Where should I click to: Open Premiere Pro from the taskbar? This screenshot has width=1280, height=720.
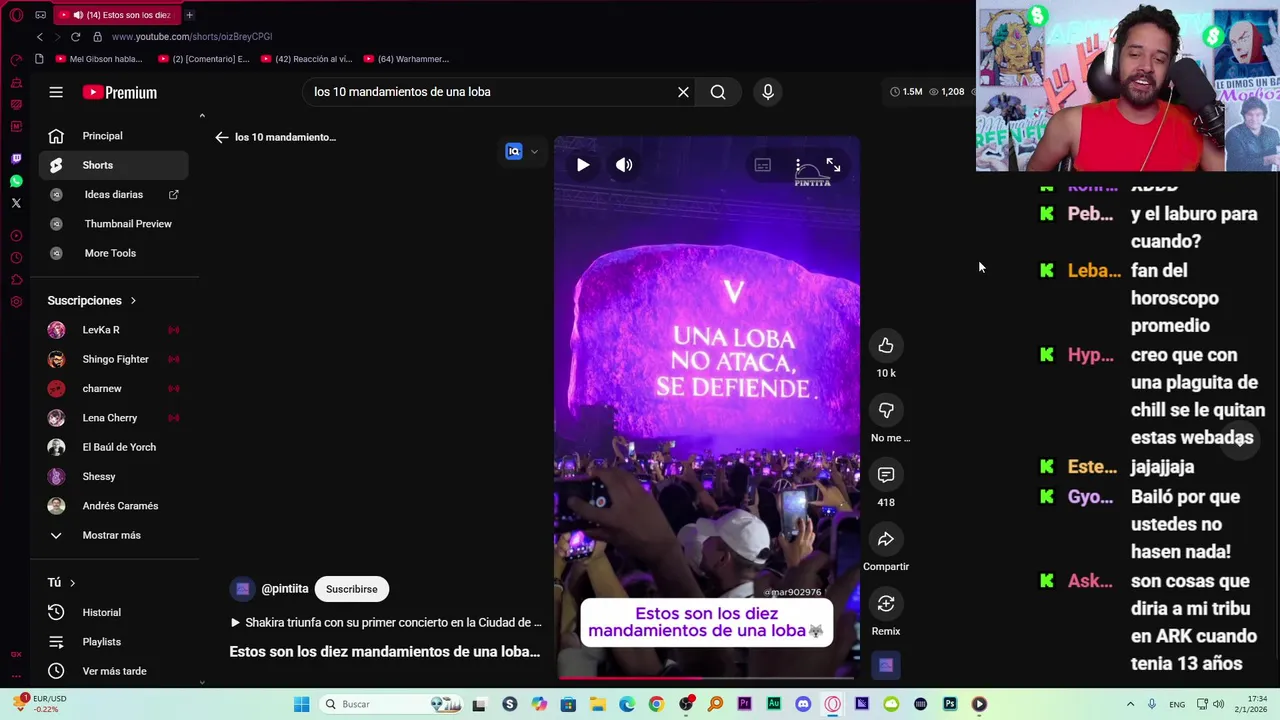[744, 704]
